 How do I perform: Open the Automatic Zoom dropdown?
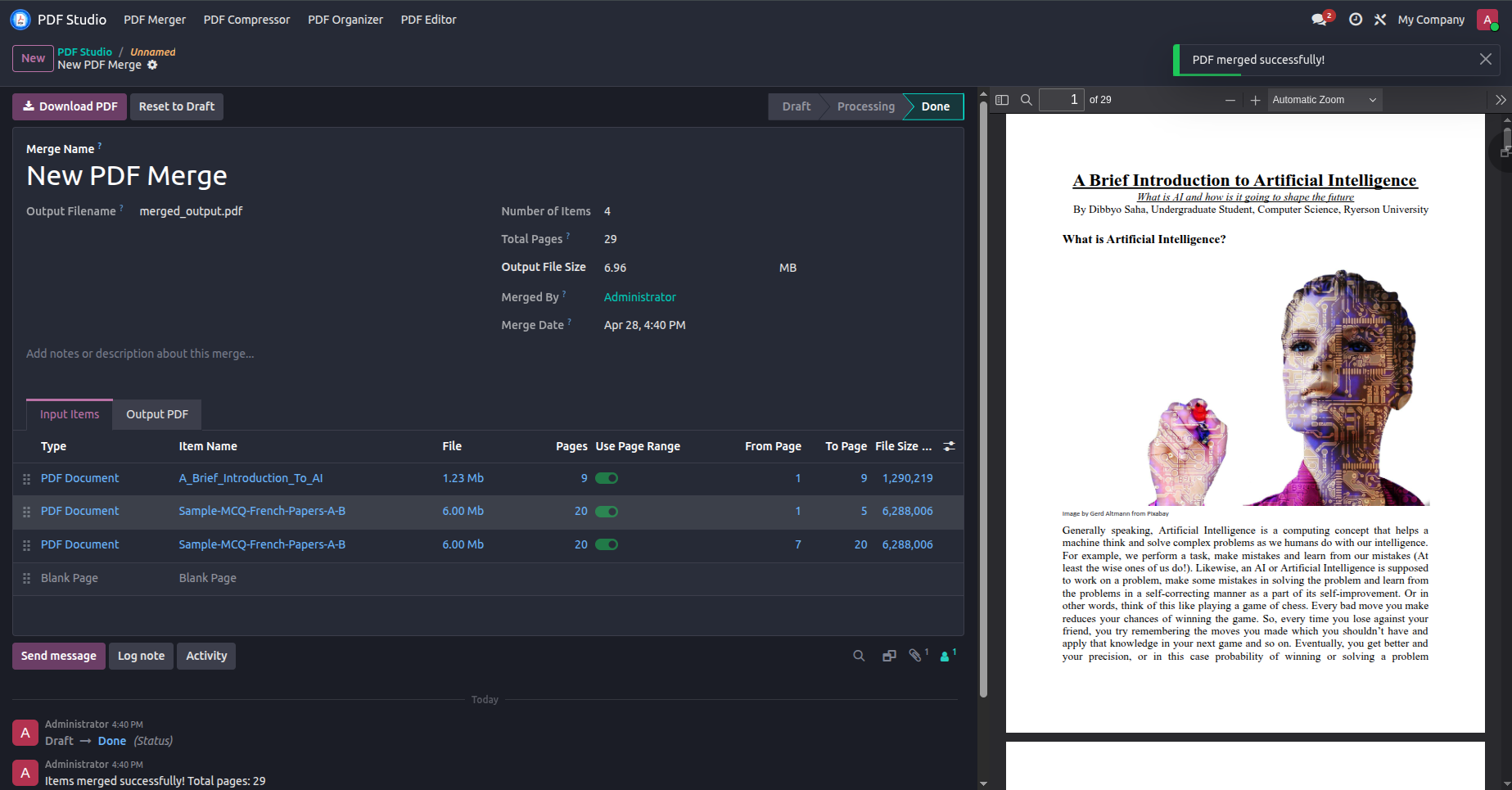1325,100
